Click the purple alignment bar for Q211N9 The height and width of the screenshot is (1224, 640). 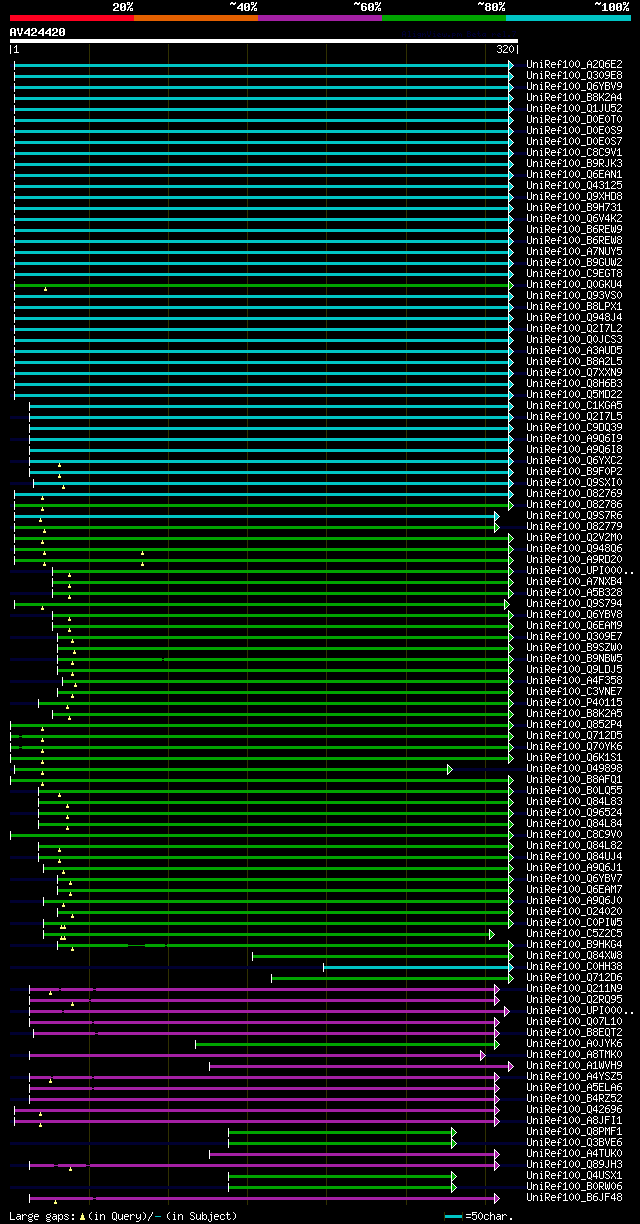coord(263,988)
